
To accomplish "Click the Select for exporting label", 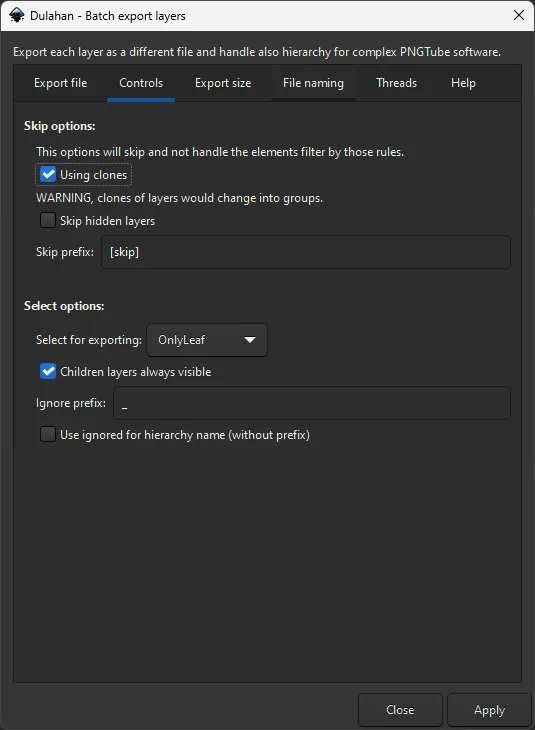I will pyautogui.click(x=89, y=340).
